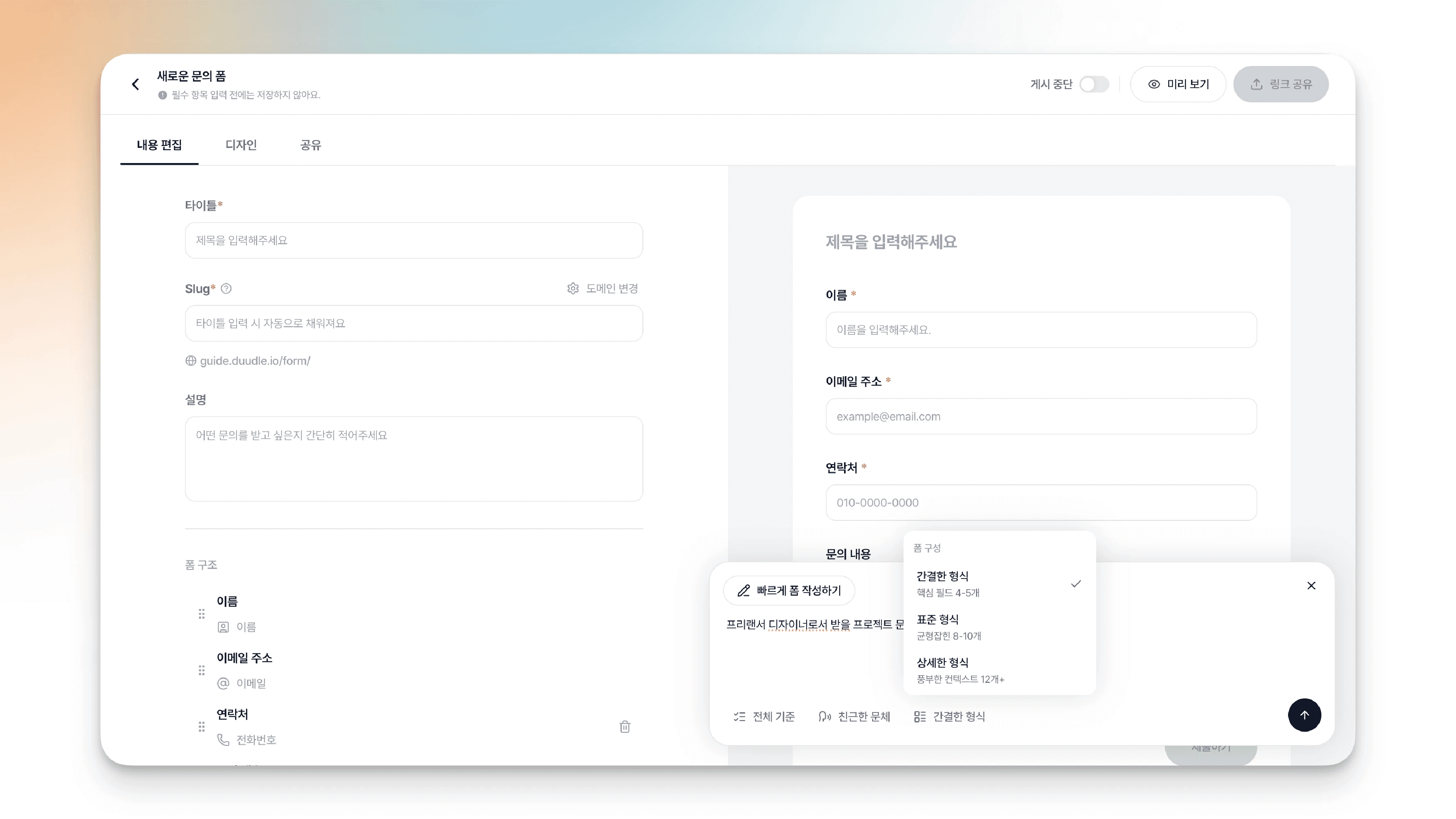The image size is (1456, 819).
Task: Grab the drag handle for 이메일 주소 row
Action: (202, 670)
